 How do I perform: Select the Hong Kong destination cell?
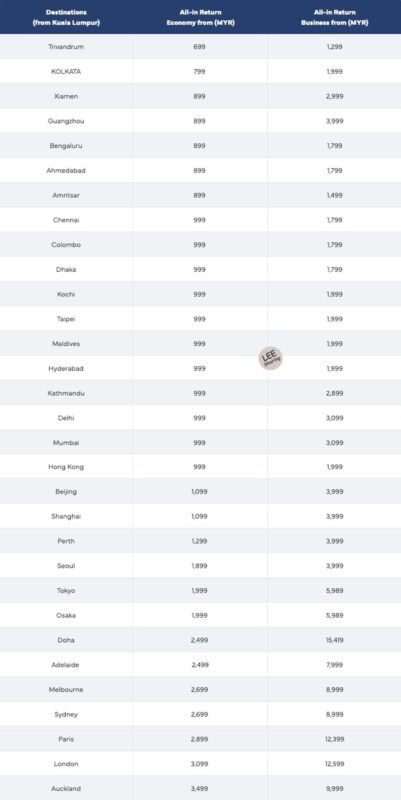point(66,467)
